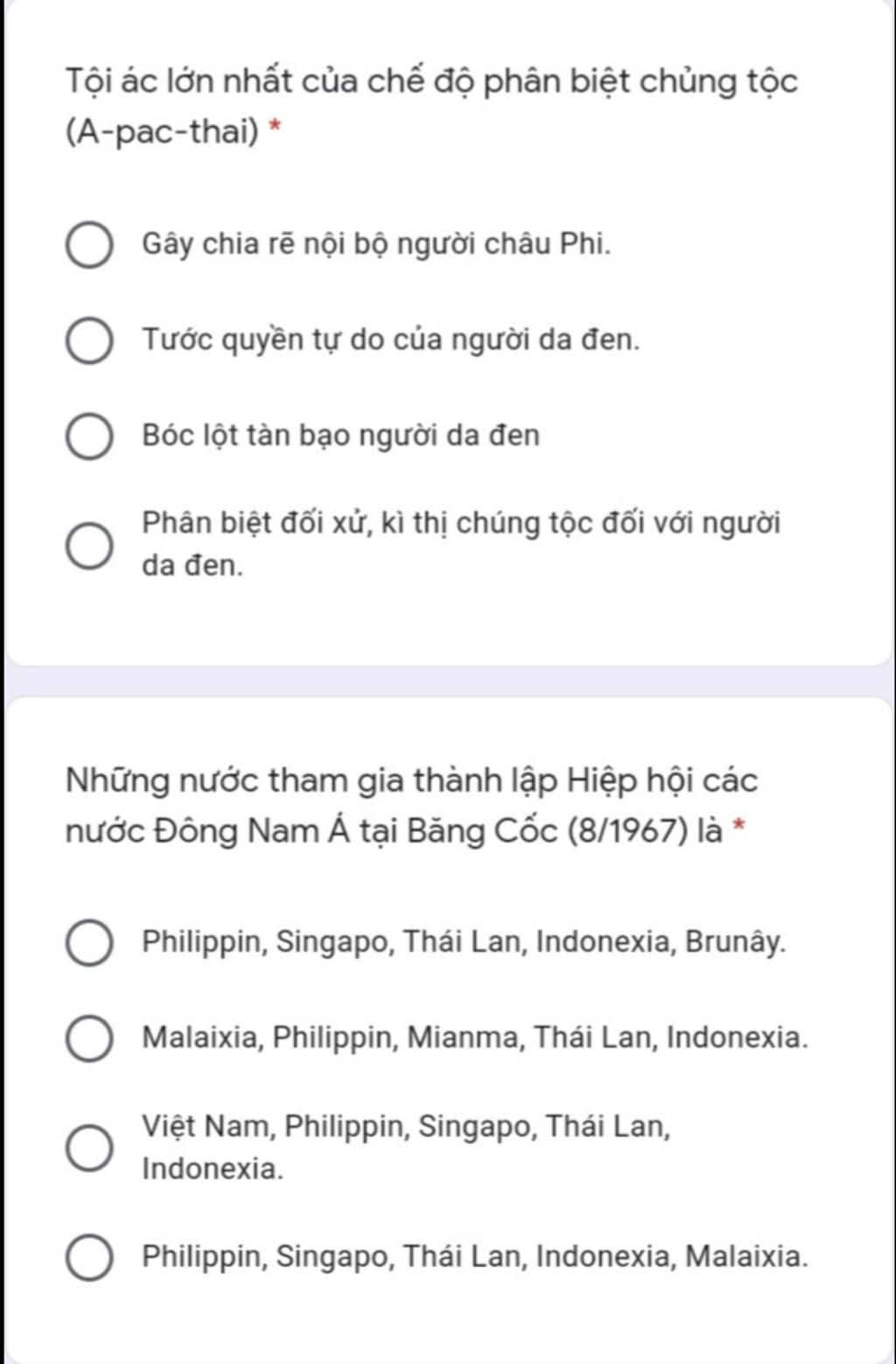This screenshot has height=1364, width=896.
Task: Select radio for 'Gây chia rẽ nội bộ người châu Phi'
Action: pyautogui.click(x=89, y=245)
